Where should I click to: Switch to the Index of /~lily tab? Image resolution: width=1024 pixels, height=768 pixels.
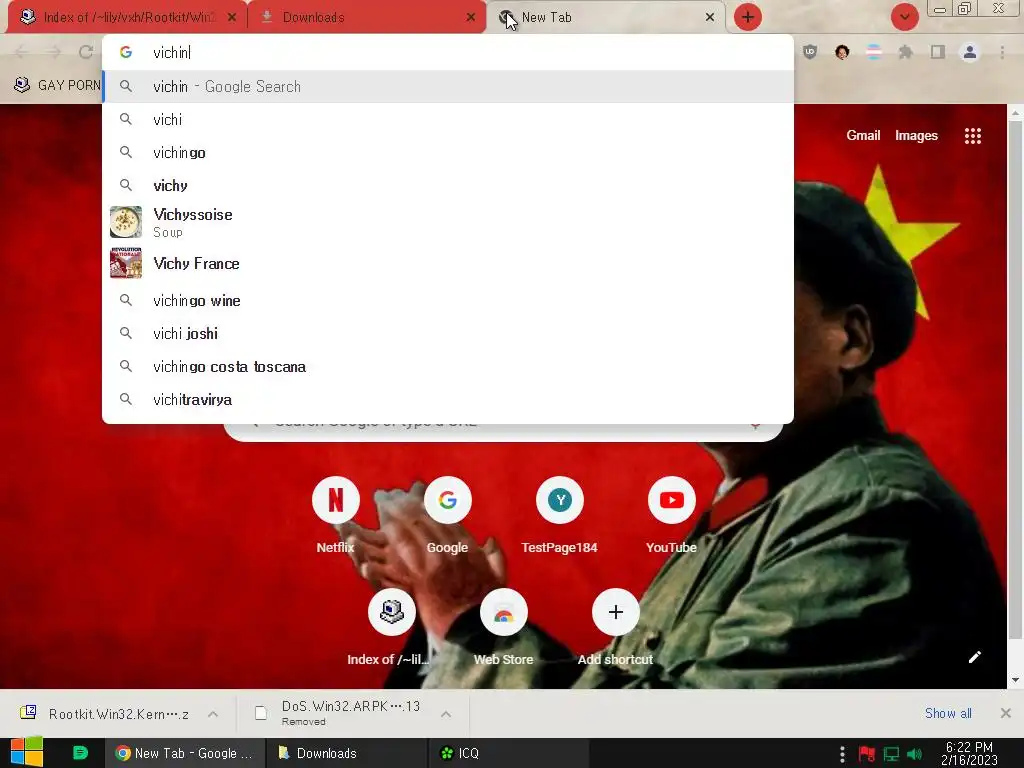(127, 18)
